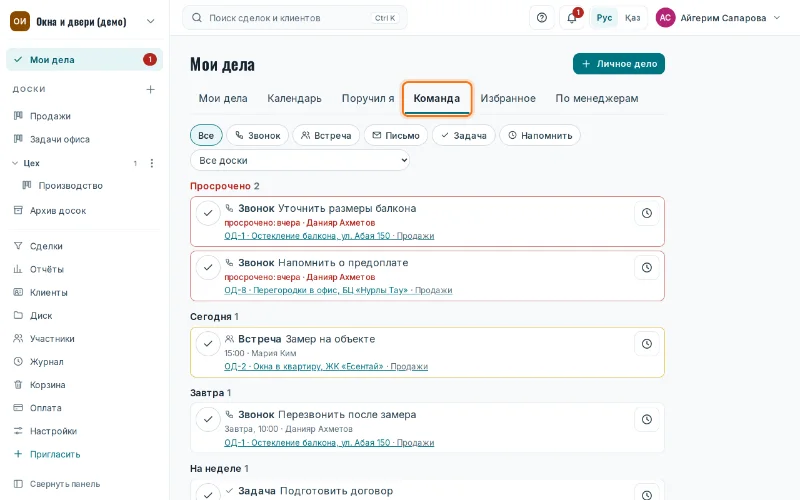Screen dimensions: 800x500
Task: Open the Цех folder three-dot menu
Action: tap(152, 163)
